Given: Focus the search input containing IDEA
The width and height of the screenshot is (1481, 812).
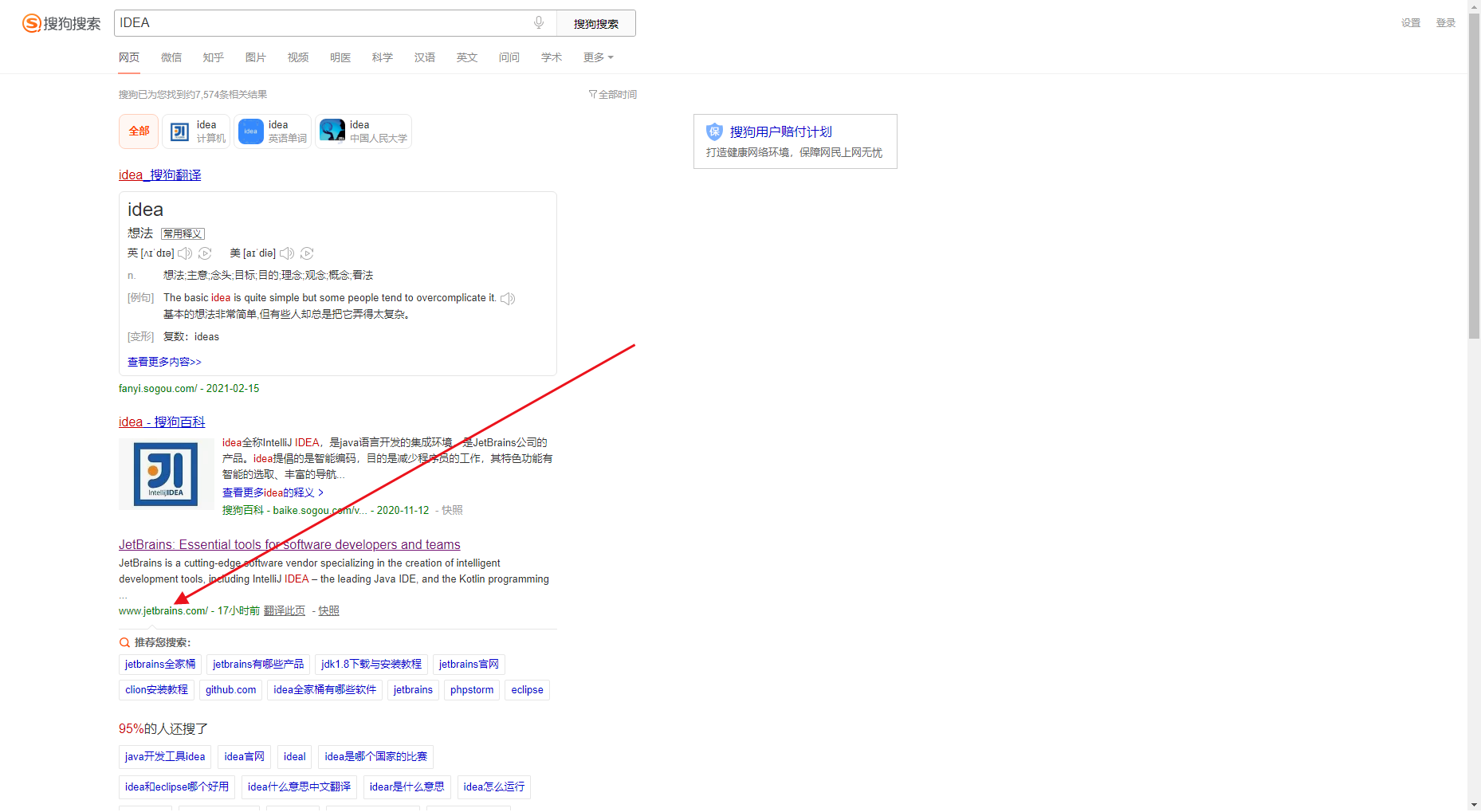Looking at the screenshot, I should coord(323,23).
